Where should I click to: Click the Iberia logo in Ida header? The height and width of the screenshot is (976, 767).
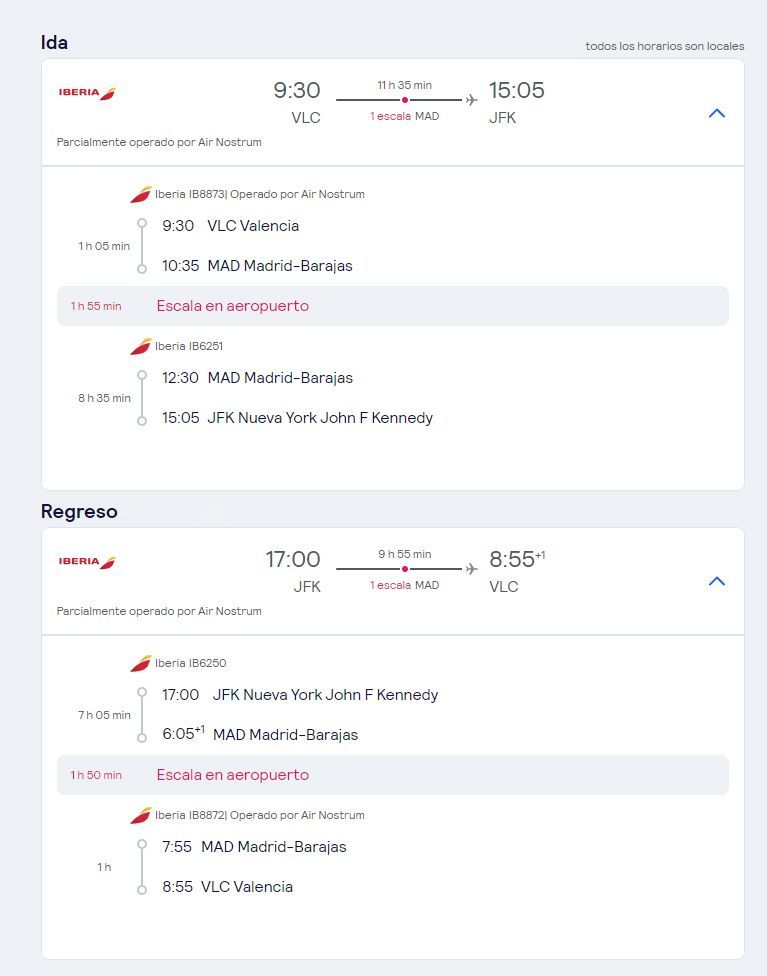[x=87, y=93]
